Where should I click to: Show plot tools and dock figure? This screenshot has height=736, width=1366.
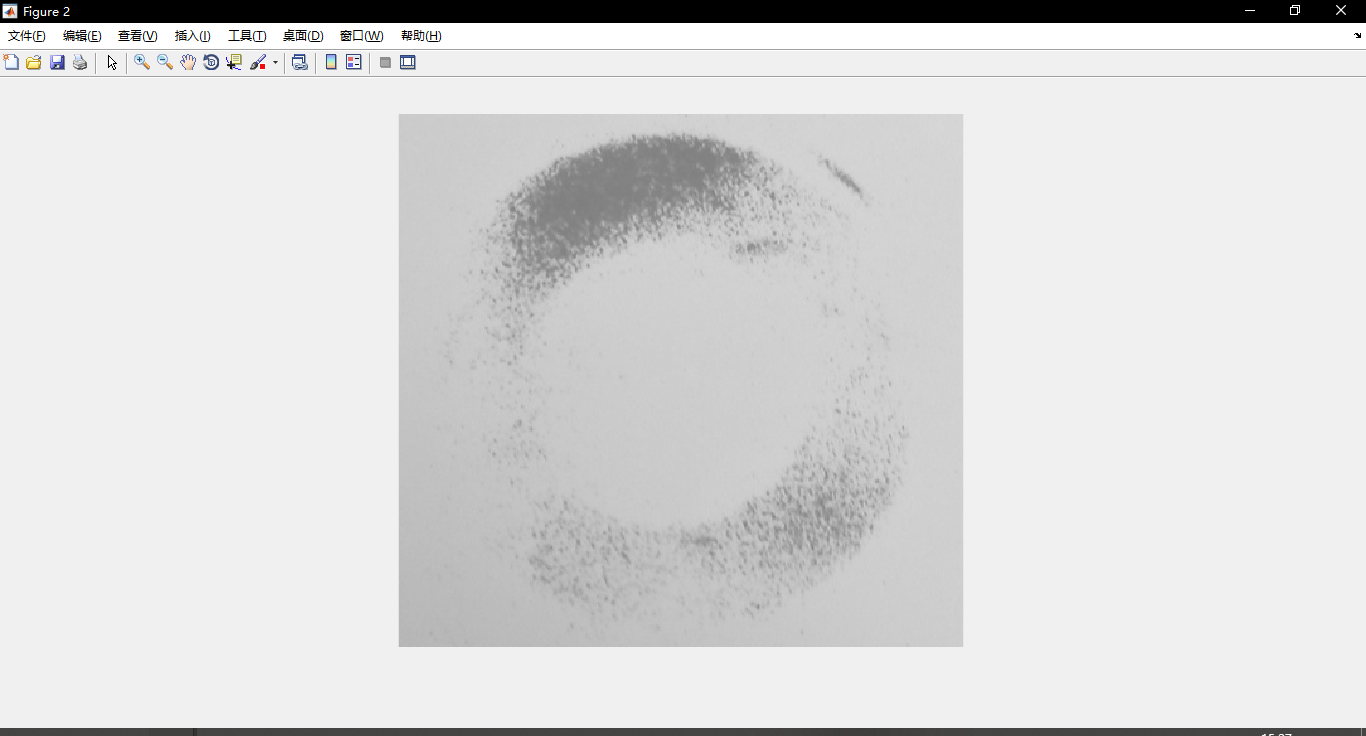(408, 62)
